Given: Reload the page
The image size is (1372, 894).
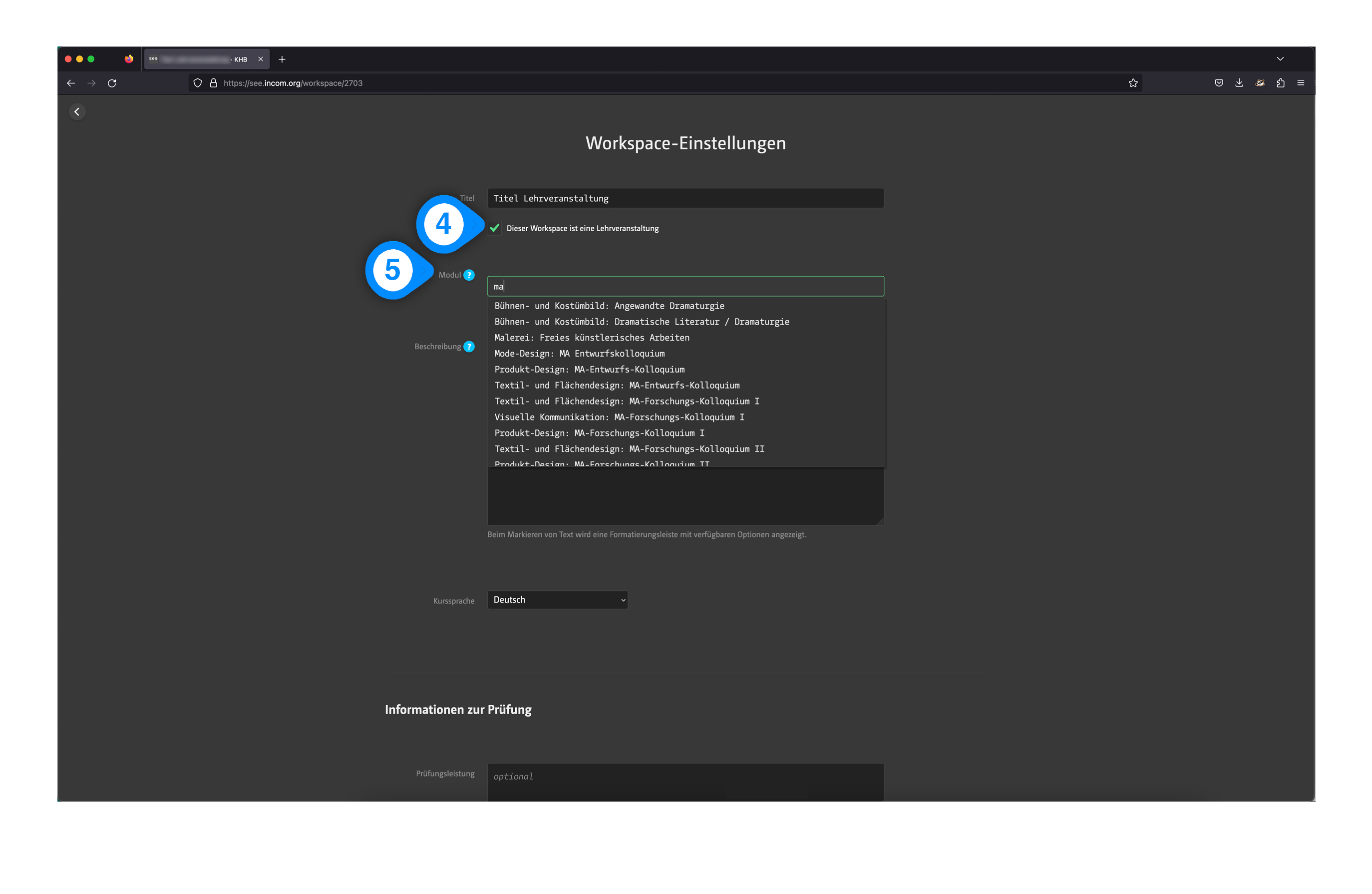Looking at the screenshot, I should (112, 83).
